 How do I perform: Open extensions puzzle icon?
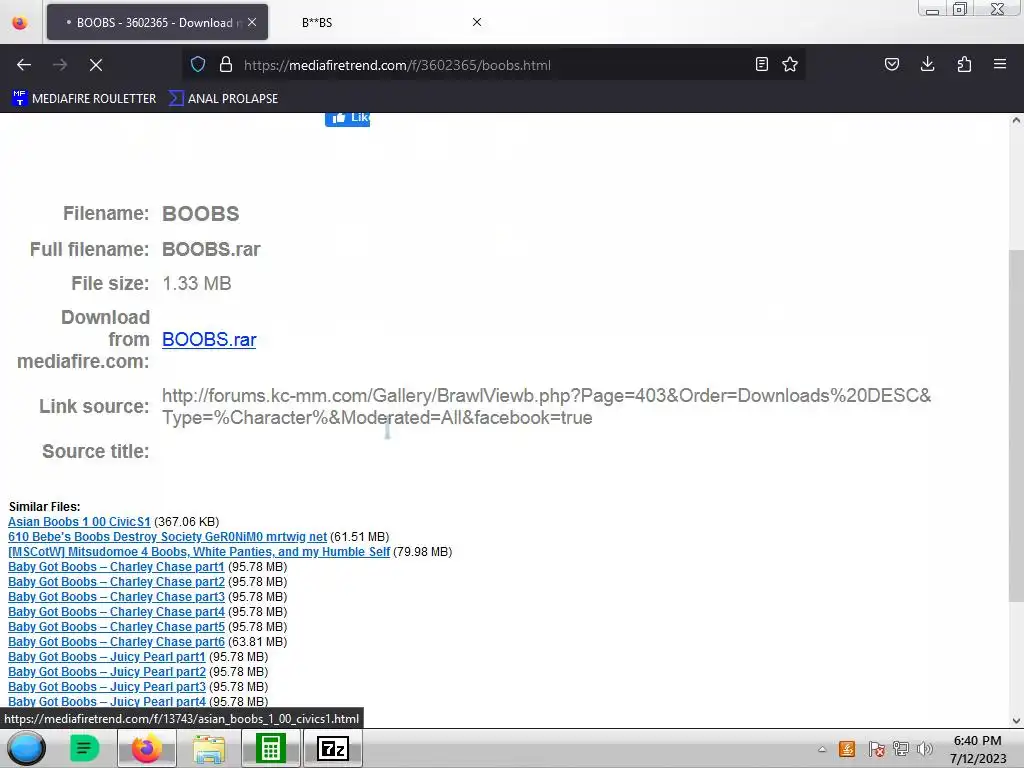click(x=964, y=64)
